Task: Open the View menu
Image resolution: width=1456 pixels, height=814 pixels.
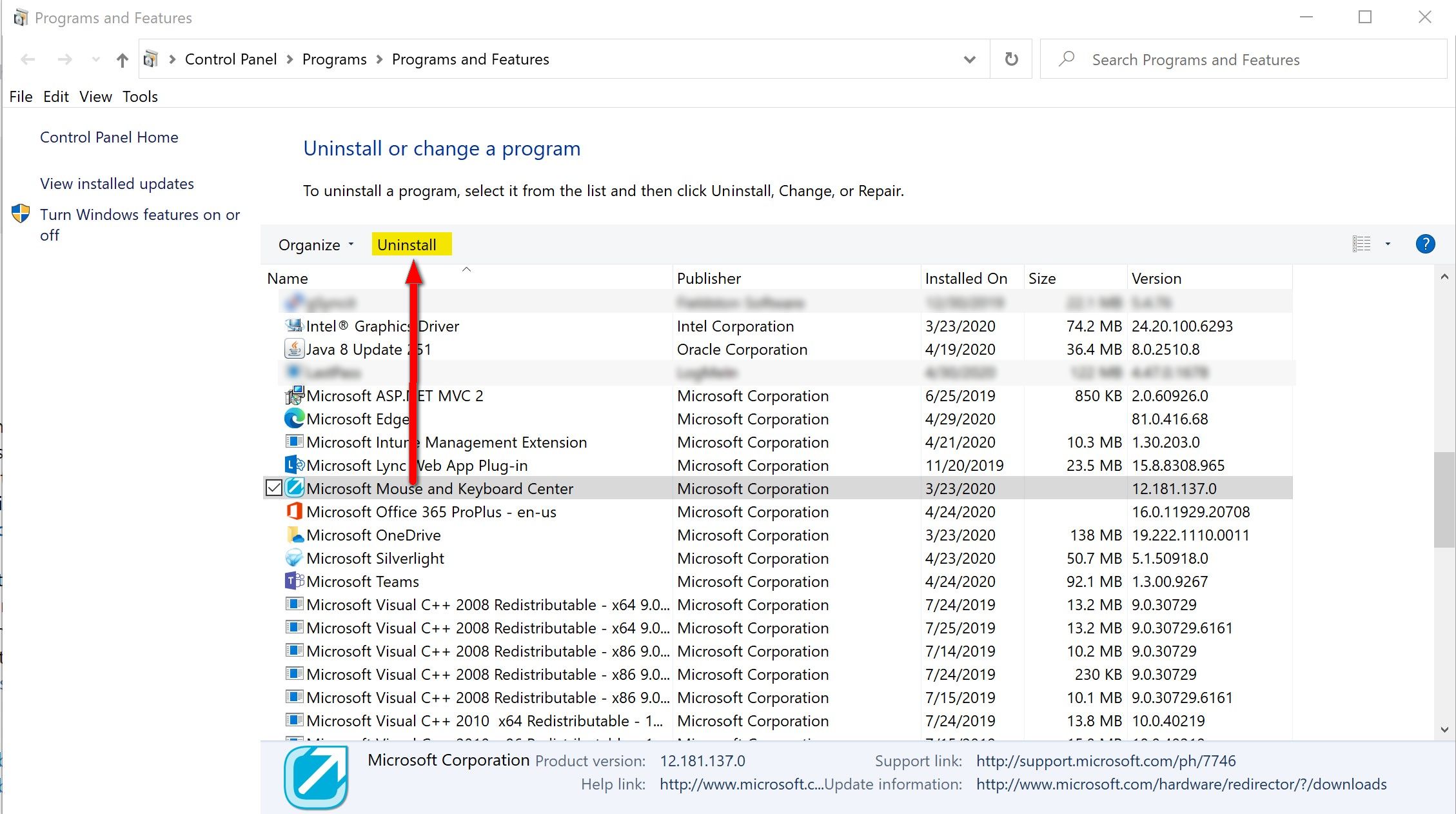Action: click(x=95, y=97)
